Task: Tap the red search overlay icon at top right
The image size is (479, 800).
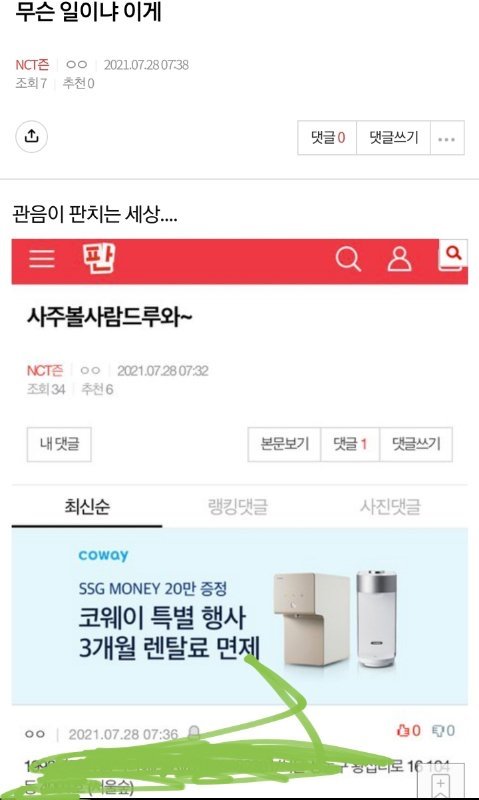Action: pos(453,253)
